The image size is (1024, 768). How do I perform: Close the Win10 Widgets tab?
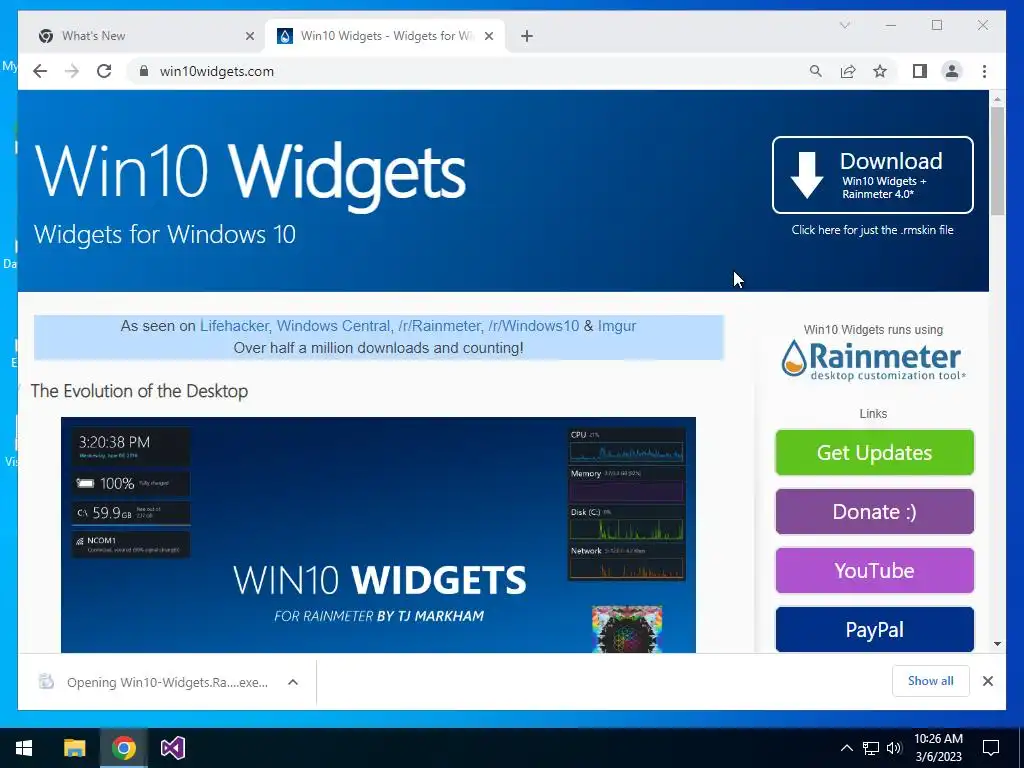click(488, 36)
